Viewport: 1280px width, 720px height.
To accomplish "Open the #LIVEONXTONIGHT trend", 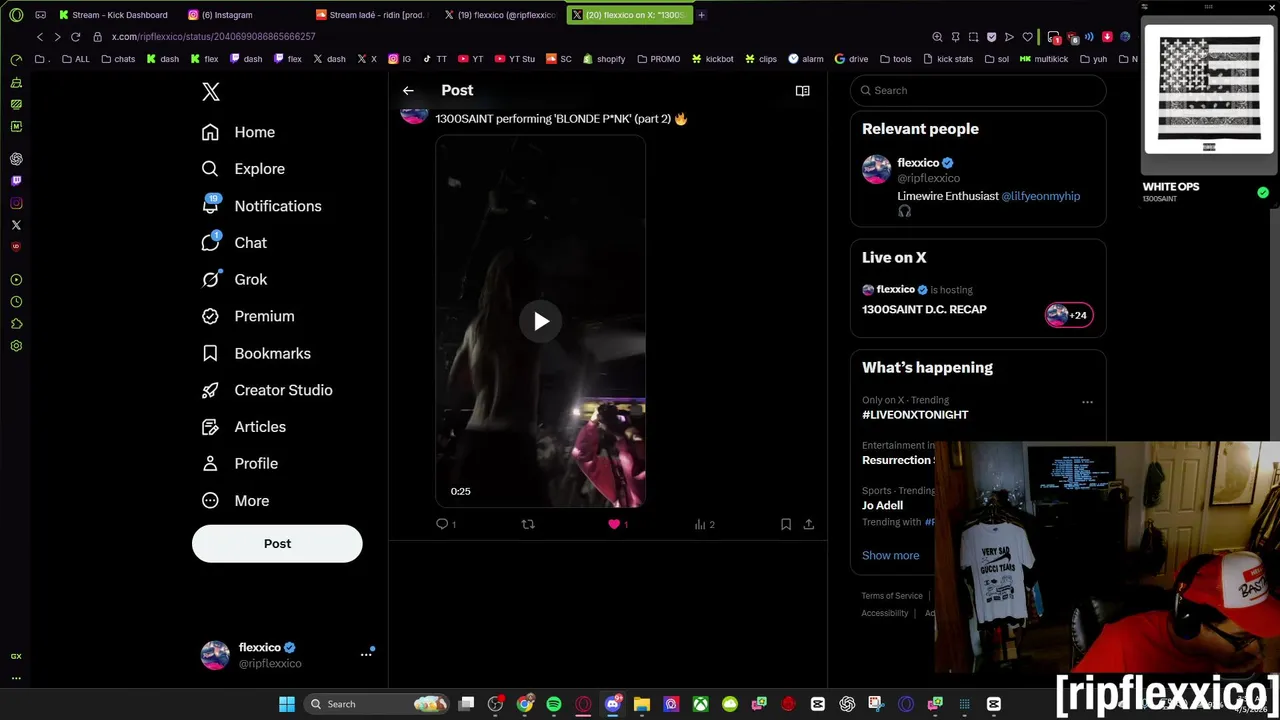I will click(x=915, y=415).
